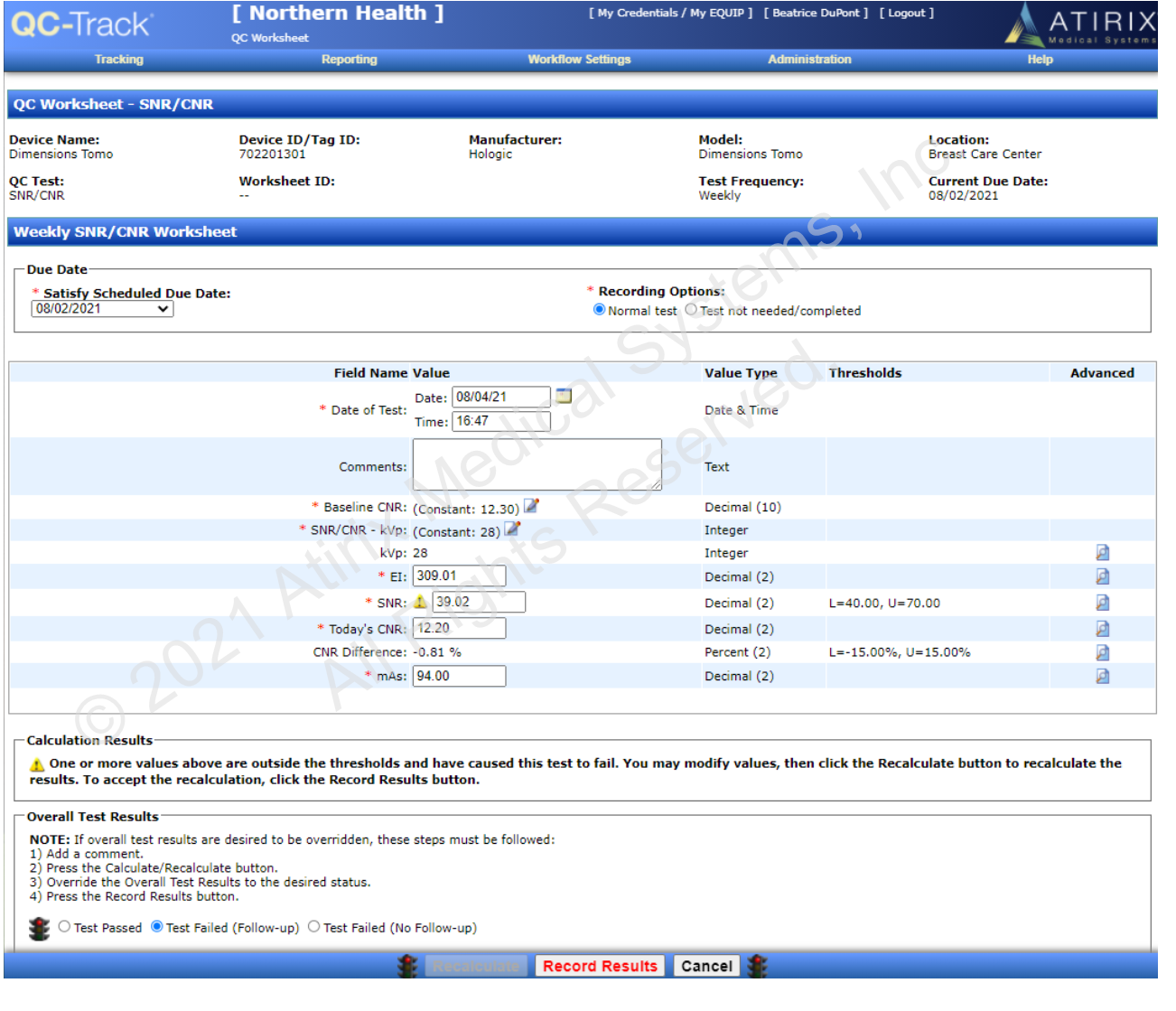Open advanced details icon for mAs row
Screen dimensions: 1176x1011
(1102, 676)
